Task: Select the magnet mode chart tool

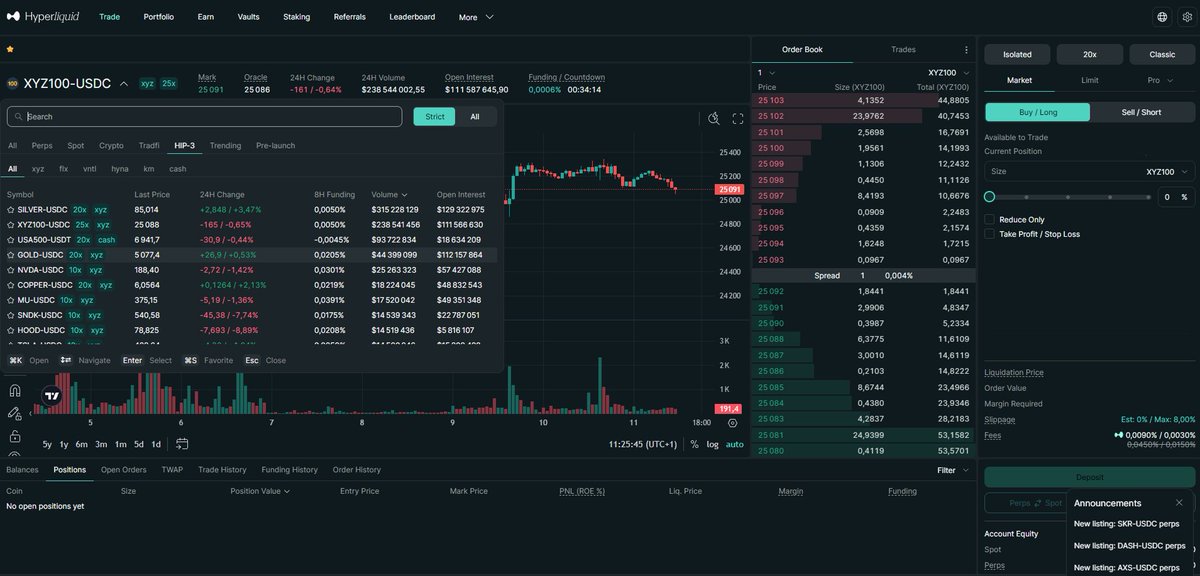Action: [x=14, y=391]
